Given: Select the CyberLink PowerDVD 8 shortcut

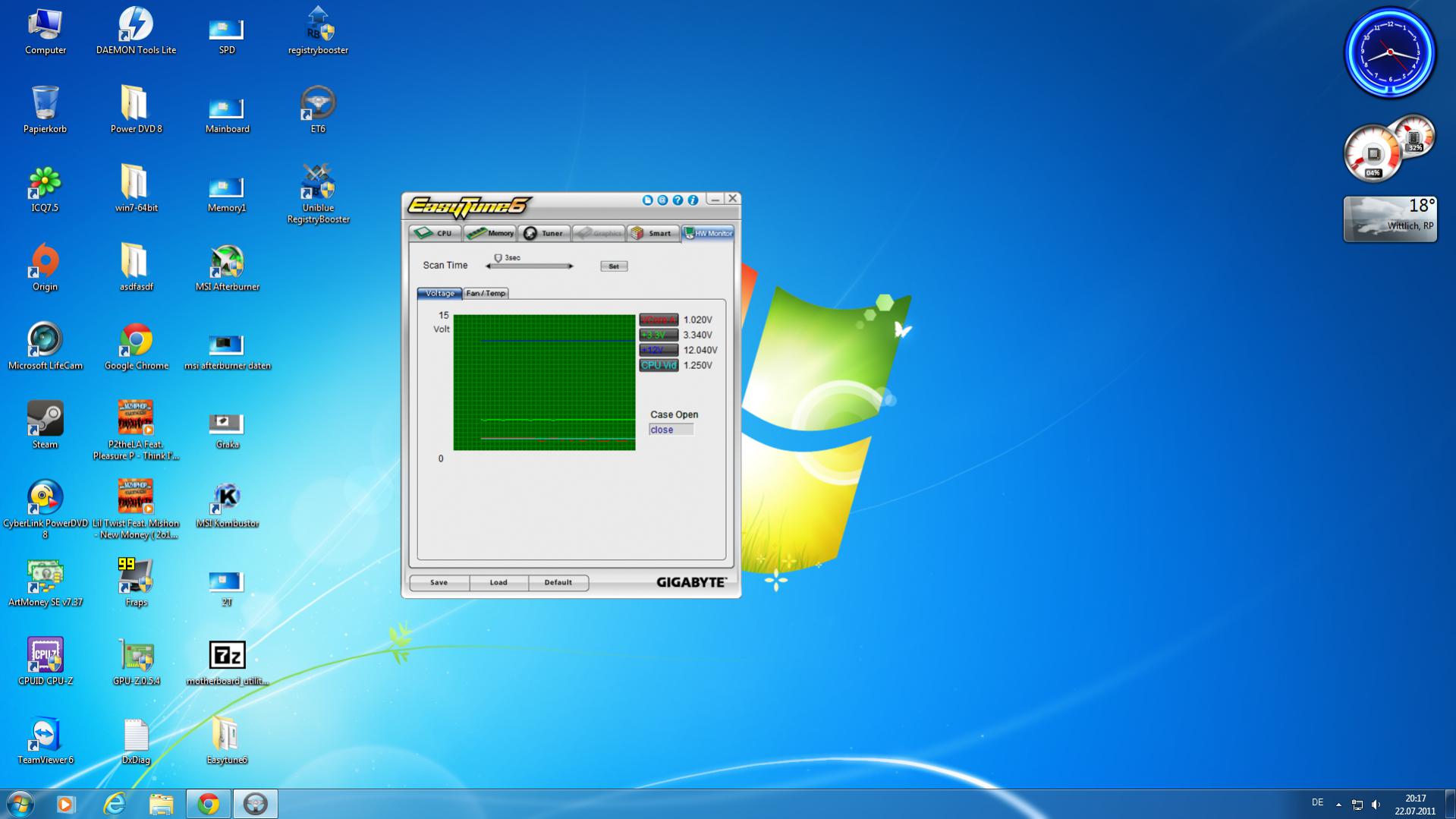Looking at the screenshot, I should [46, 510].
